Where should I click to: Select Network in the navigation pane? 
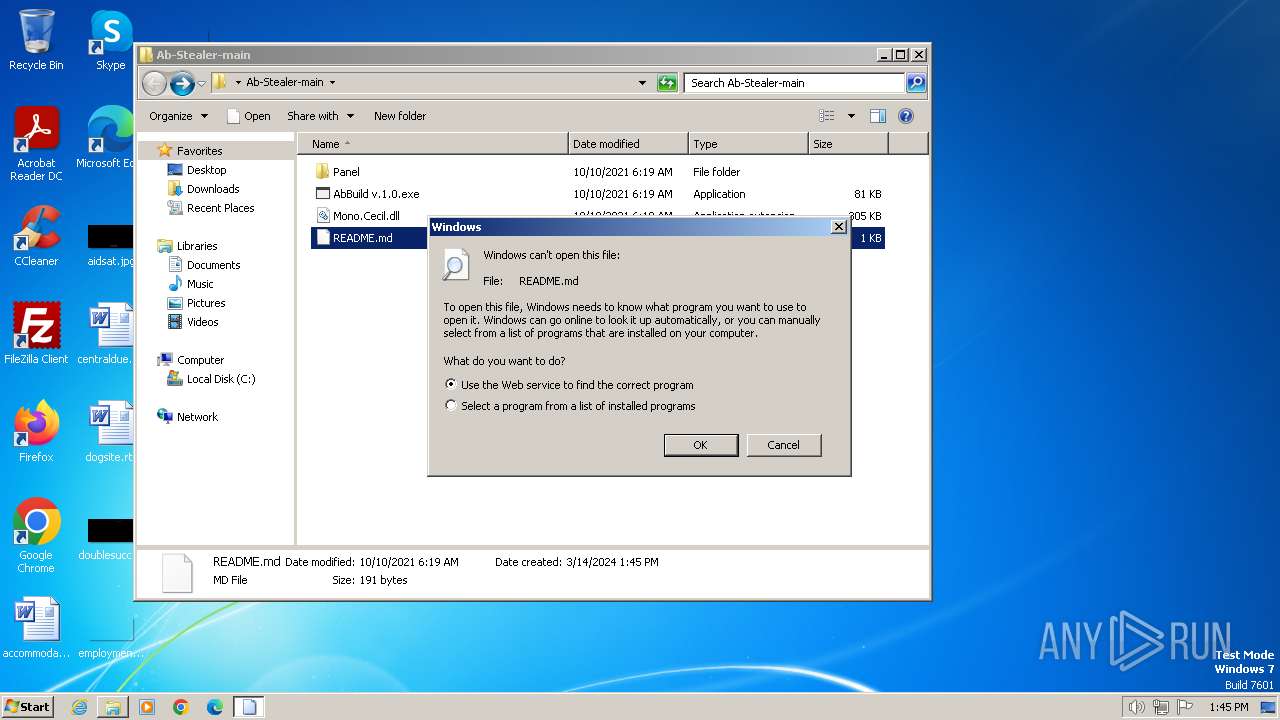tap(197, 417)
